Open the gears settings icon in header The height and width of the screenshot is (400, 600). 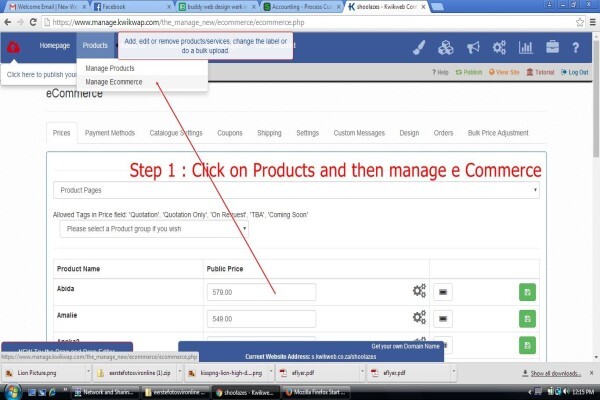point(499,47)
